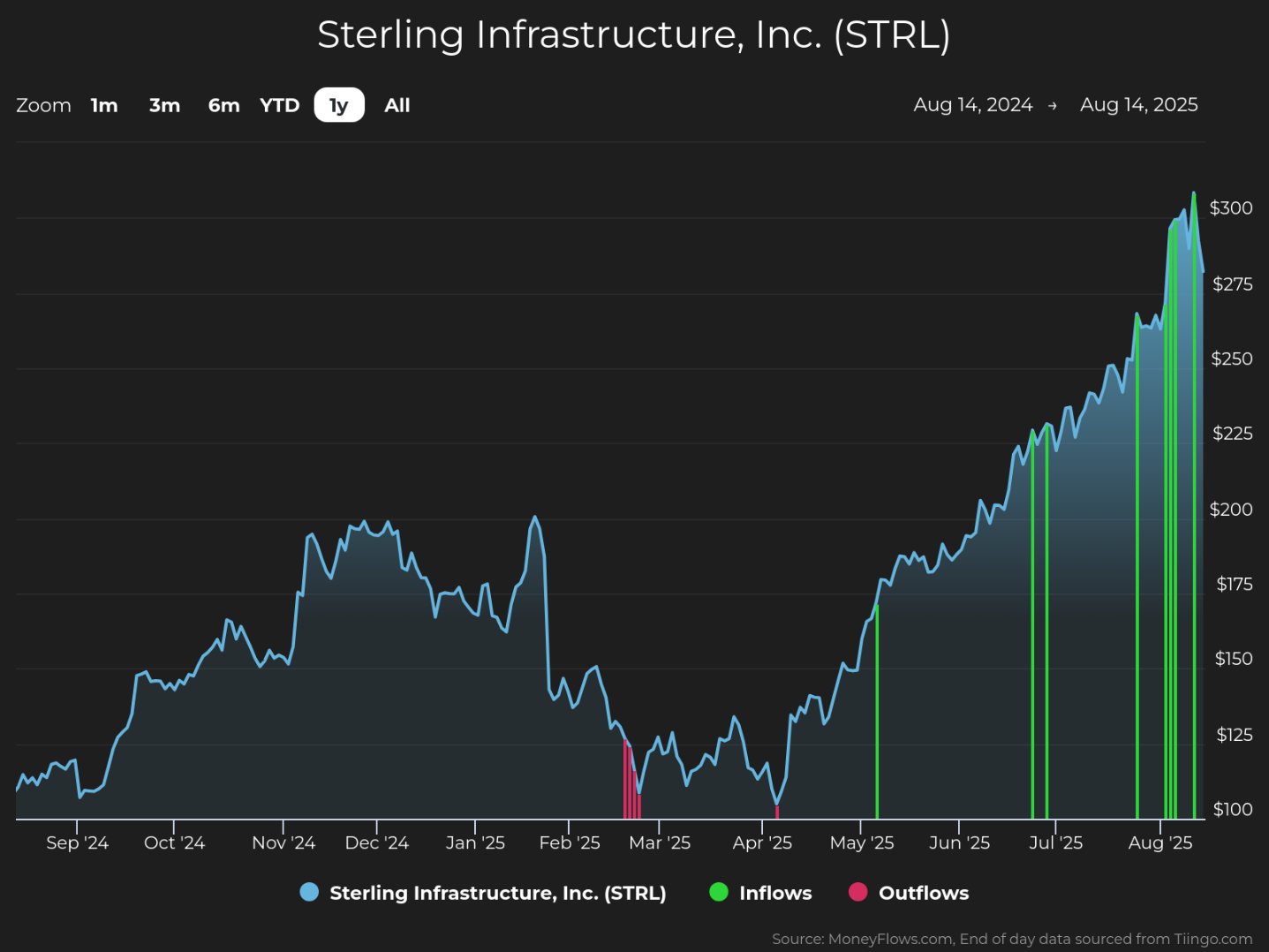1269x952 pixels.
Task: Toggle Outflows series in the legend
Action: (x=909, y=893)
